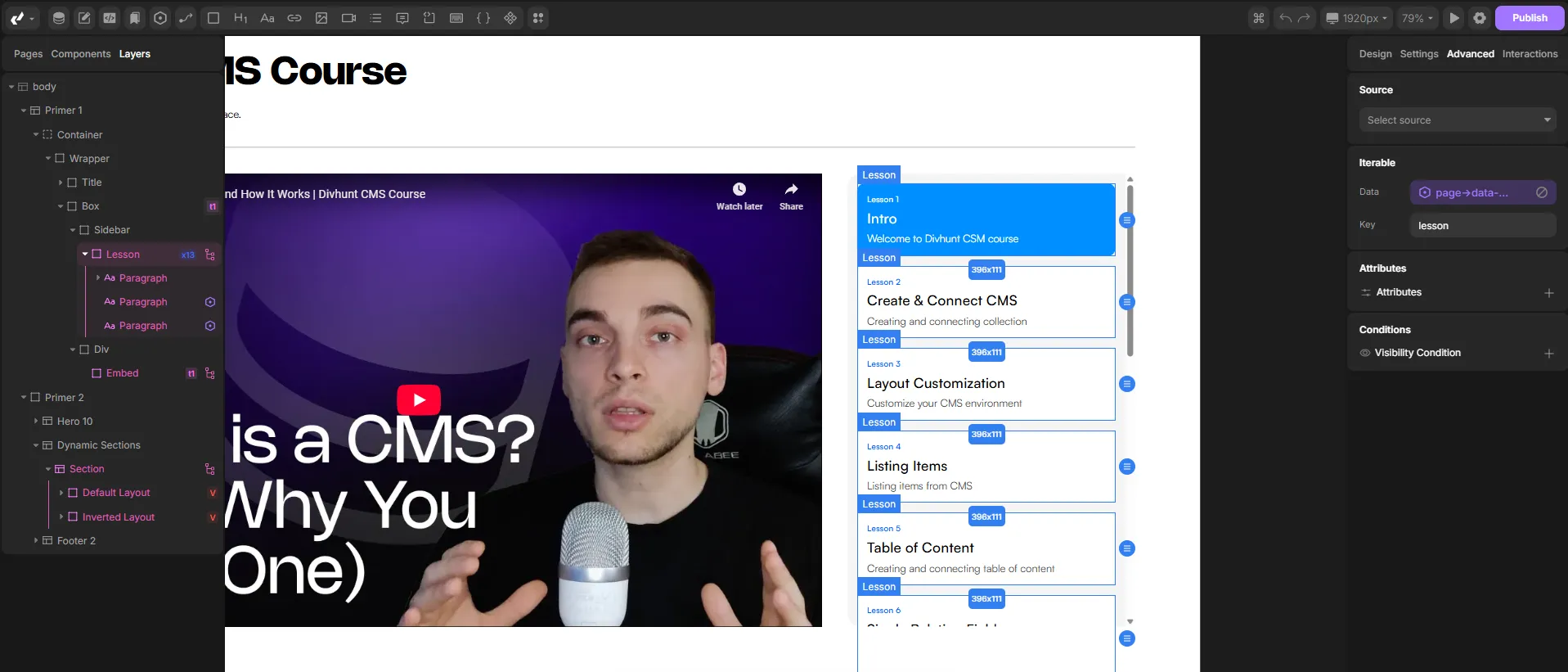Image resolution: width=1568 pixels, height=672 pixels.
Task: Open the Settings tab in right panel
Action: pyautogui.click(x=1419, y=54)
